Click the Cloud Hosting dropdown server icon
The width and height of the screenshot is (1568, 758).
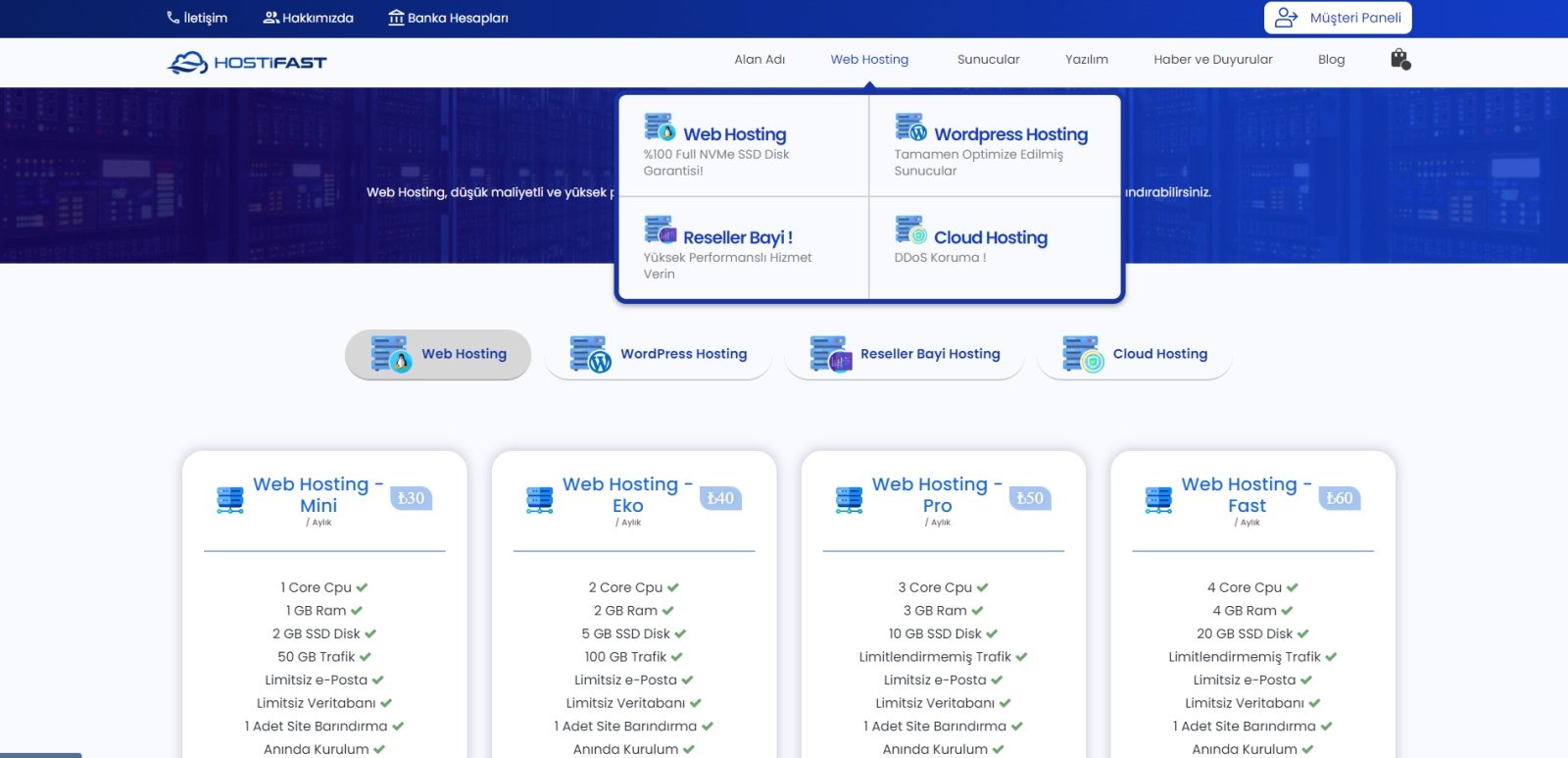pos(910,229)
